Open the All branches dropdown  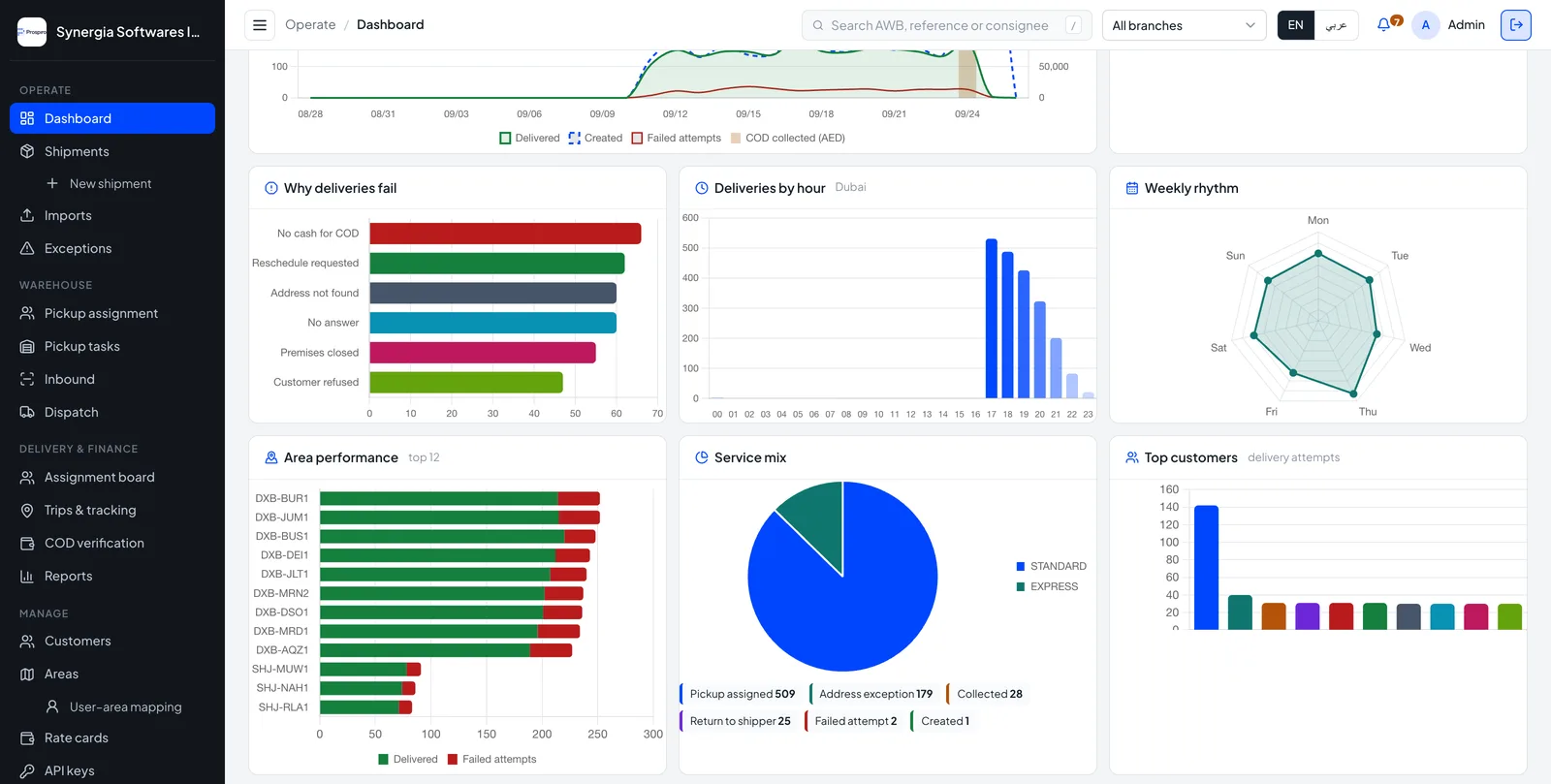click(1184, 25)
